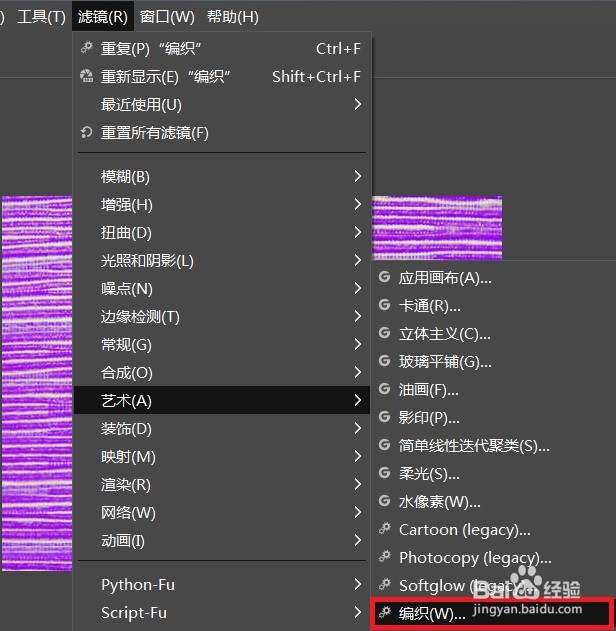Expand the Script-Fu submenu arrow
This screenshot has height=631, width=616.
(x=358, y=612)
